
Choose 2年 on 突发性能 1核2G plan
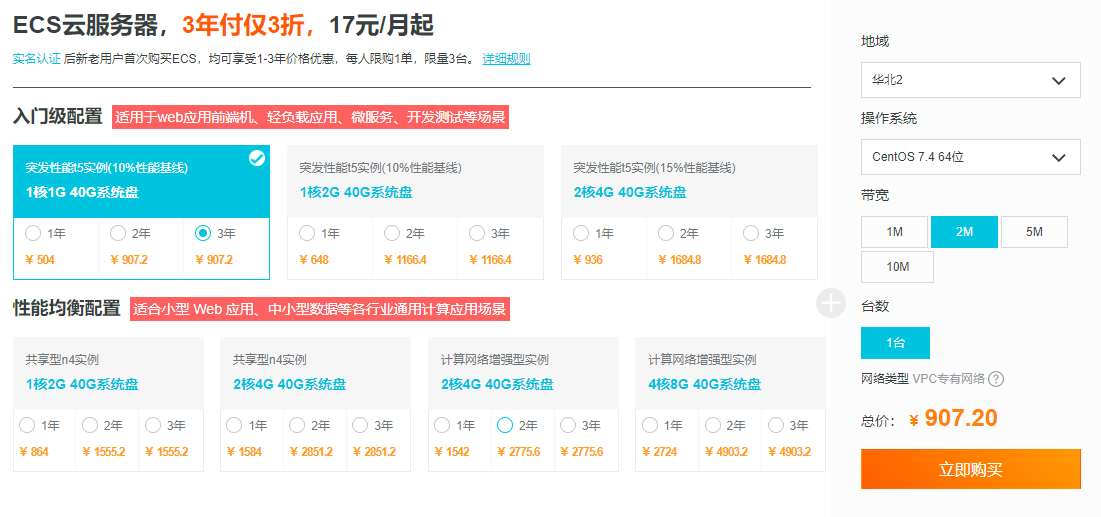point(392,233)
